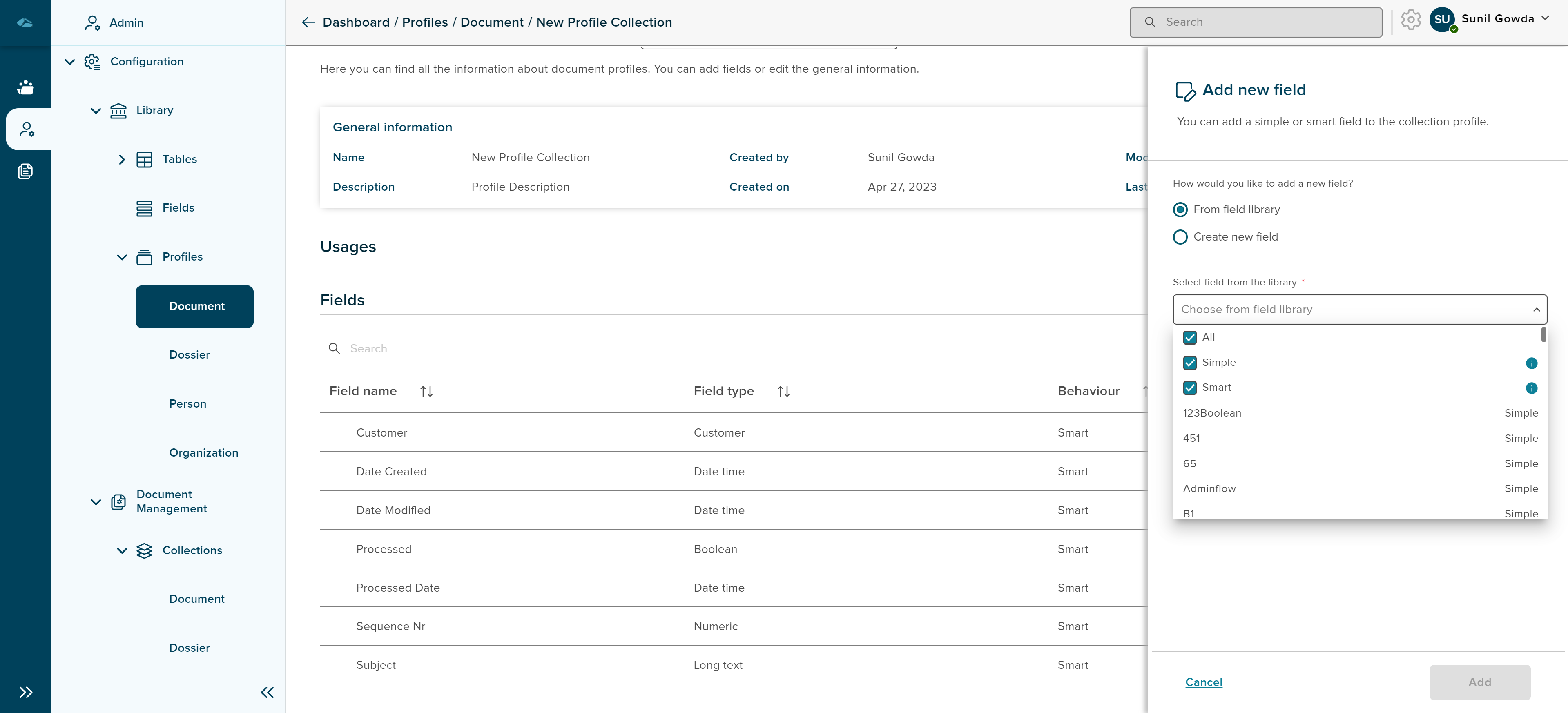This screenshot has width=1568, height=713.
Task: Click the back arrow in breadcrumb
Action: point(308,22)
